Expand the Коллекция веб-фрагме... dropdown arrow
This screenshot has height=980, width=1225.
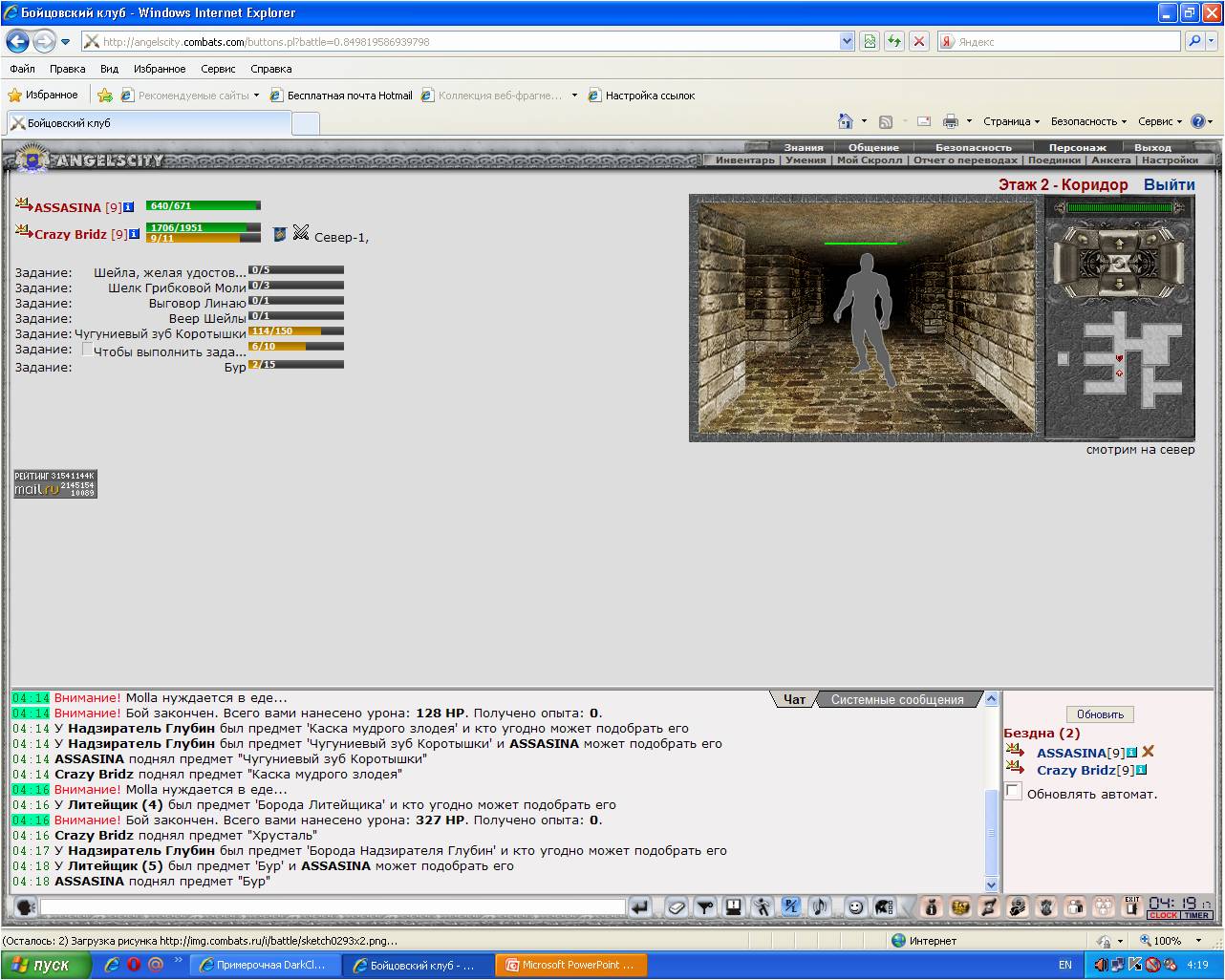coord(574,96)
